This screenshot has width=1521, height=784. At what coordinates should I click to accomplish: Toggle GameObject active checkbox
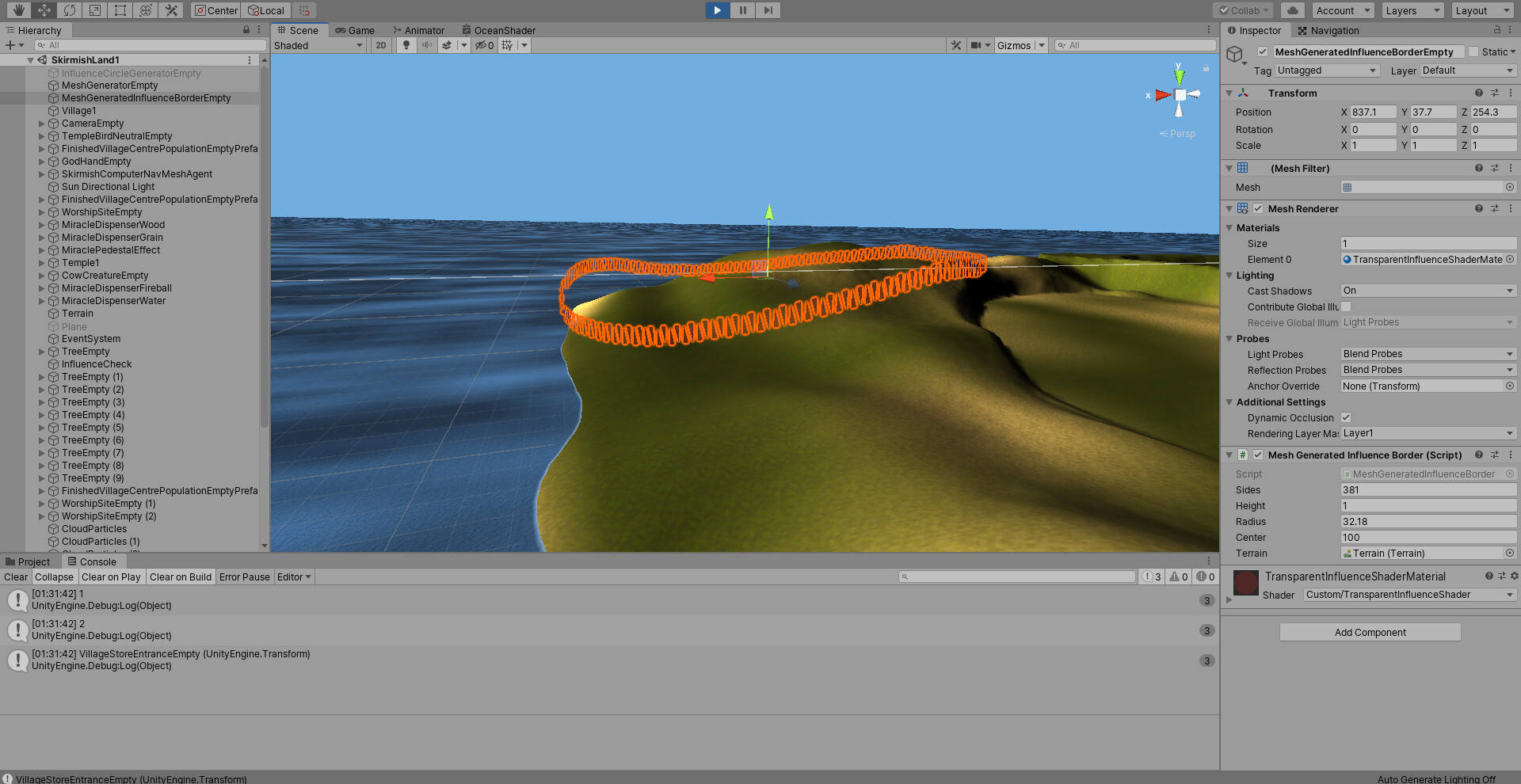coord(1263,51)
